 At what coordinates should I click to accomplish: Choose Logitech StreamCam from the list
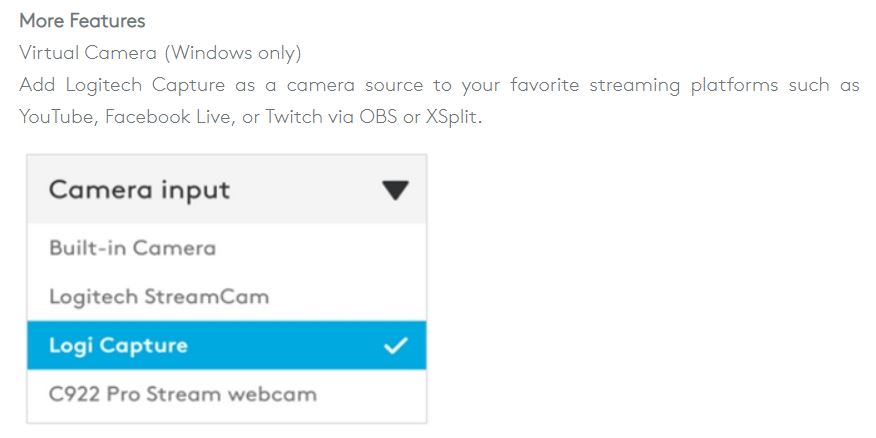[227, 296]
